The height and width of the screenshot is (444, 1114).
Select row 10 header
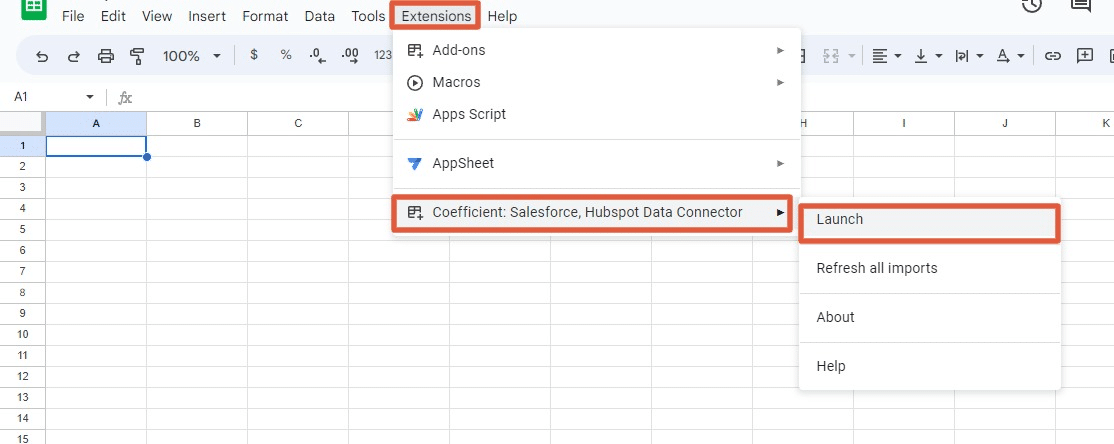(23, 335)
